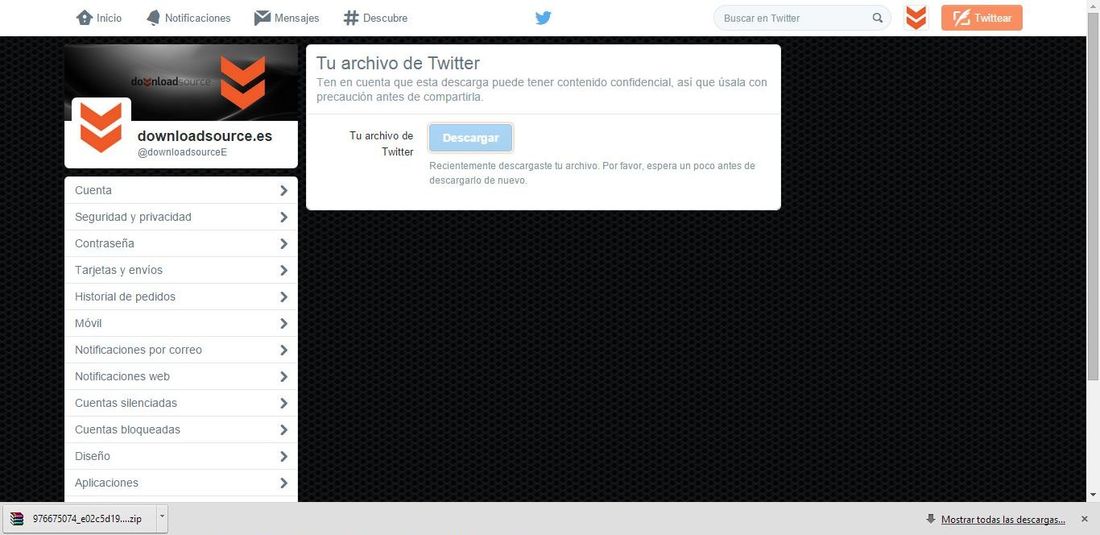Click chevron arrow beside Cuentas bloqueadas
Image resolution: width=1100 pixels, height=535 pixels.
click(x=283, y=431)
